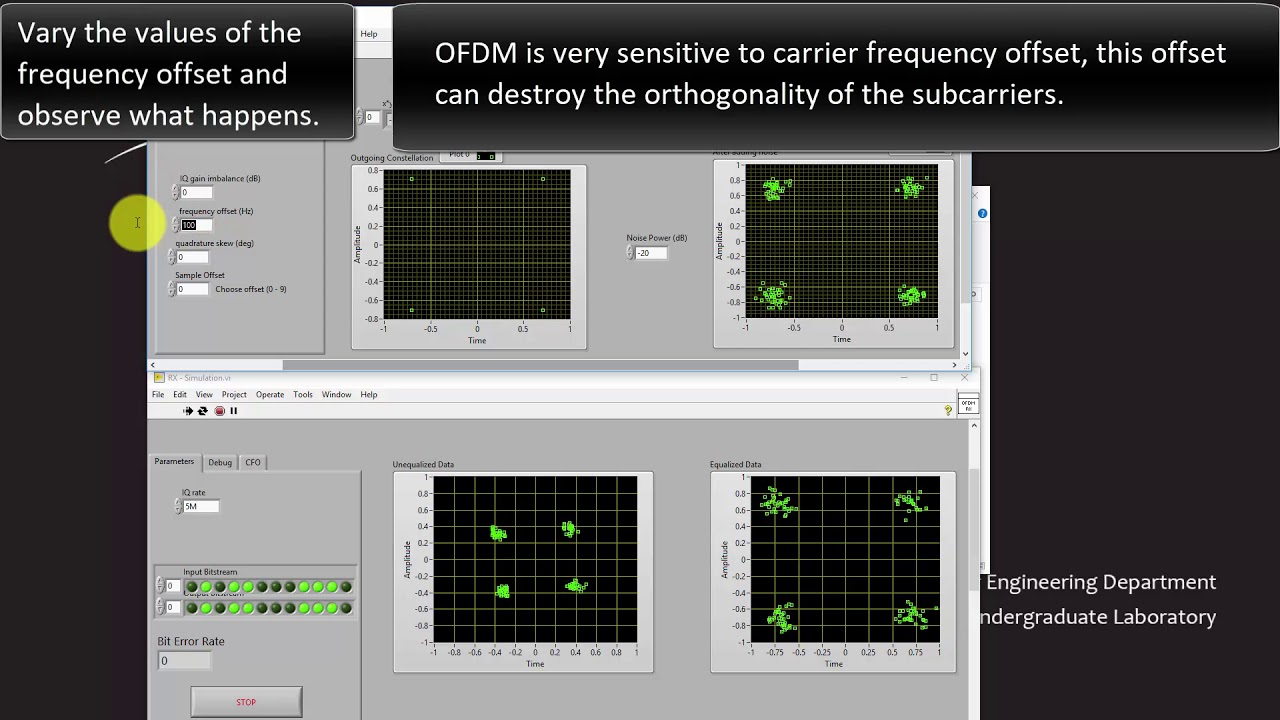Image resolution: width=1280 pixels, height=720 pixels.
Task: Open the Edit menu in RX window
Action: (x=180, y=395)
